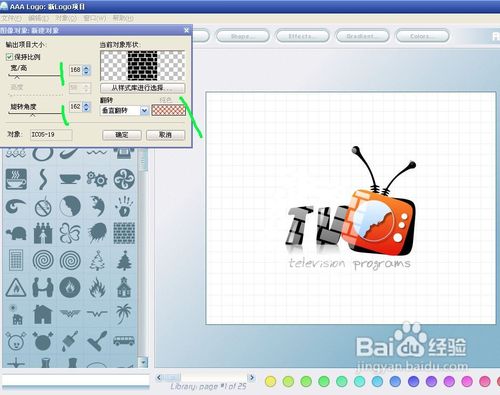Open the 文件 menu
The image size is (500, 395).
[x=11, y=18]
